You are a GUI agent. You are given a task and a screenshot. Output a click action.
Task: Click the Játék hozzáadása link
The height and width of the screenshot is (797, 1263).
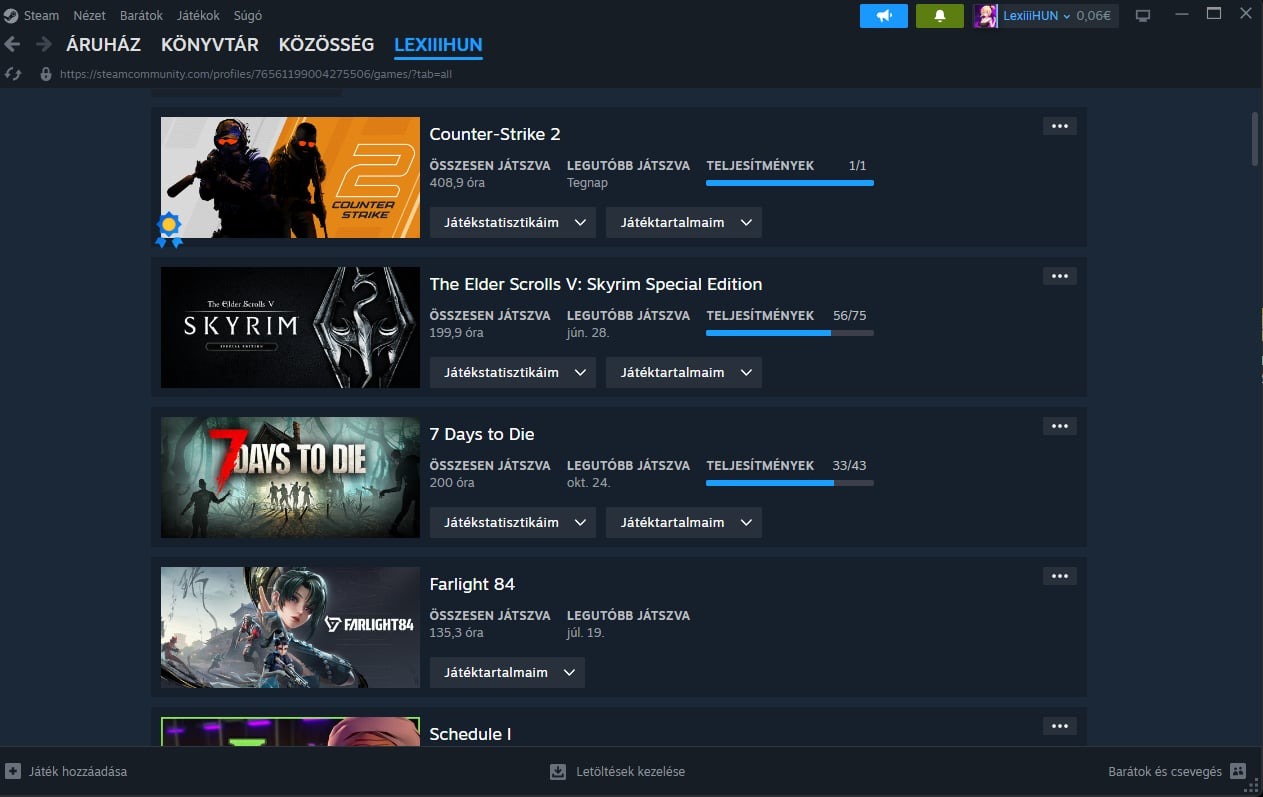pos(78,772)
